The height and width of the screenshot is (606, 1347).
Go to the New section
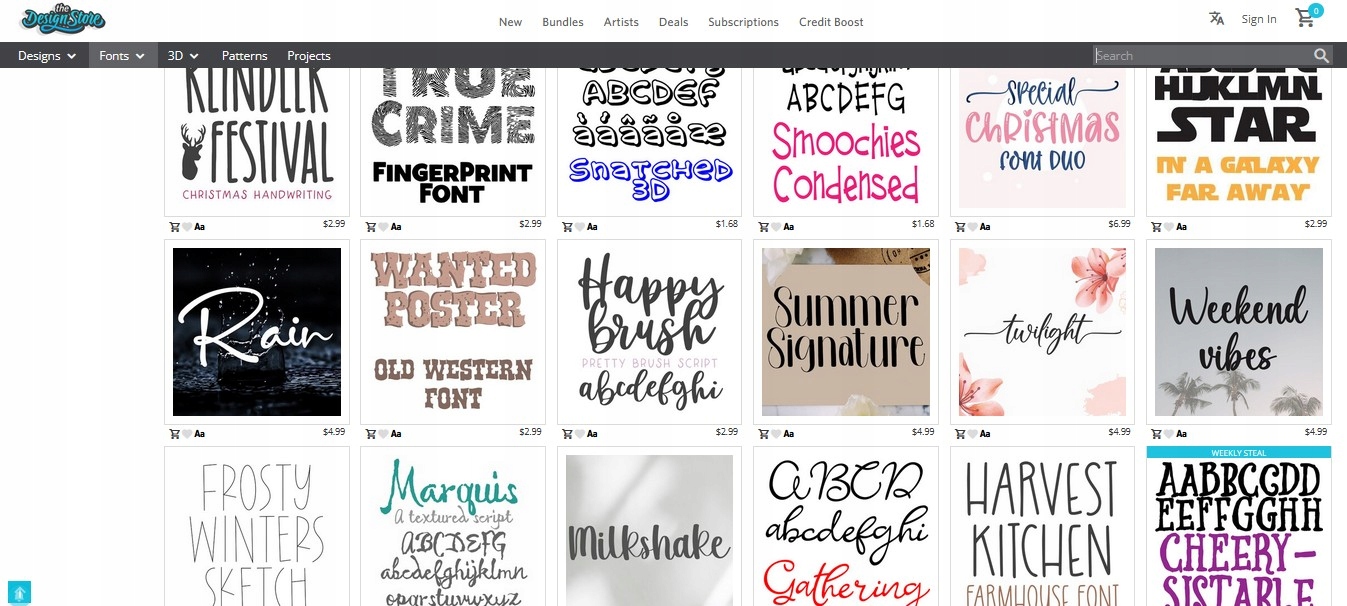510,22
